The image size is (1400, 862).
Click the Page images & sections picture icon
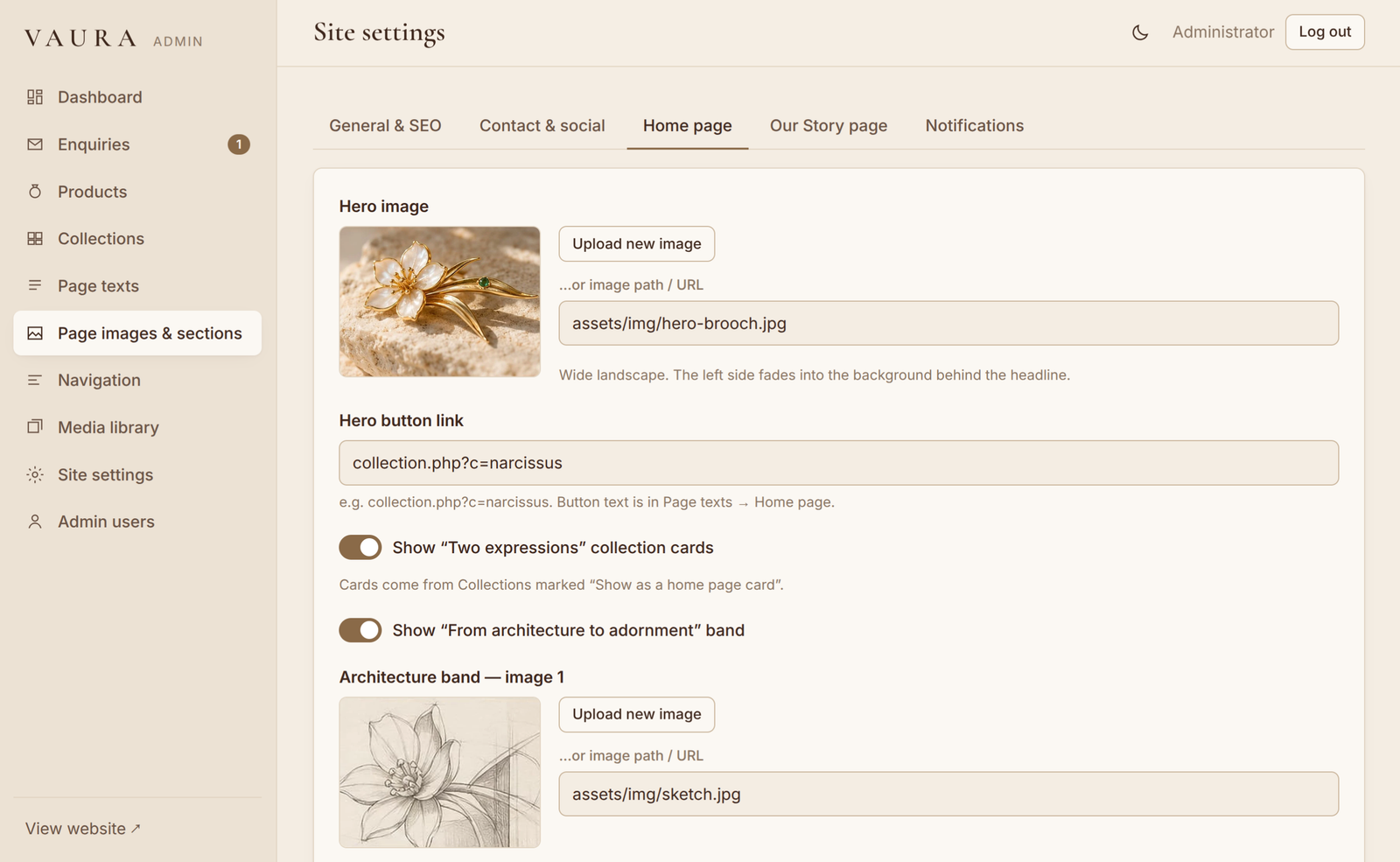pyautogui.click(x=35, y=333)
